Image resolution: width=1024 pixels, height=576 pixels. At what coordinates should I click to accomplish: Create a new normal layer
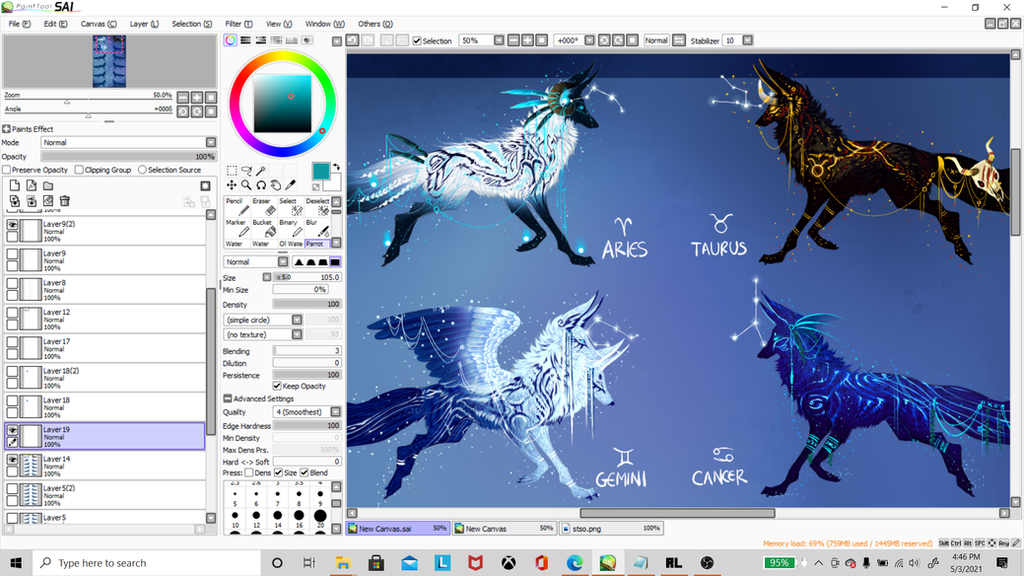[15, 186]
